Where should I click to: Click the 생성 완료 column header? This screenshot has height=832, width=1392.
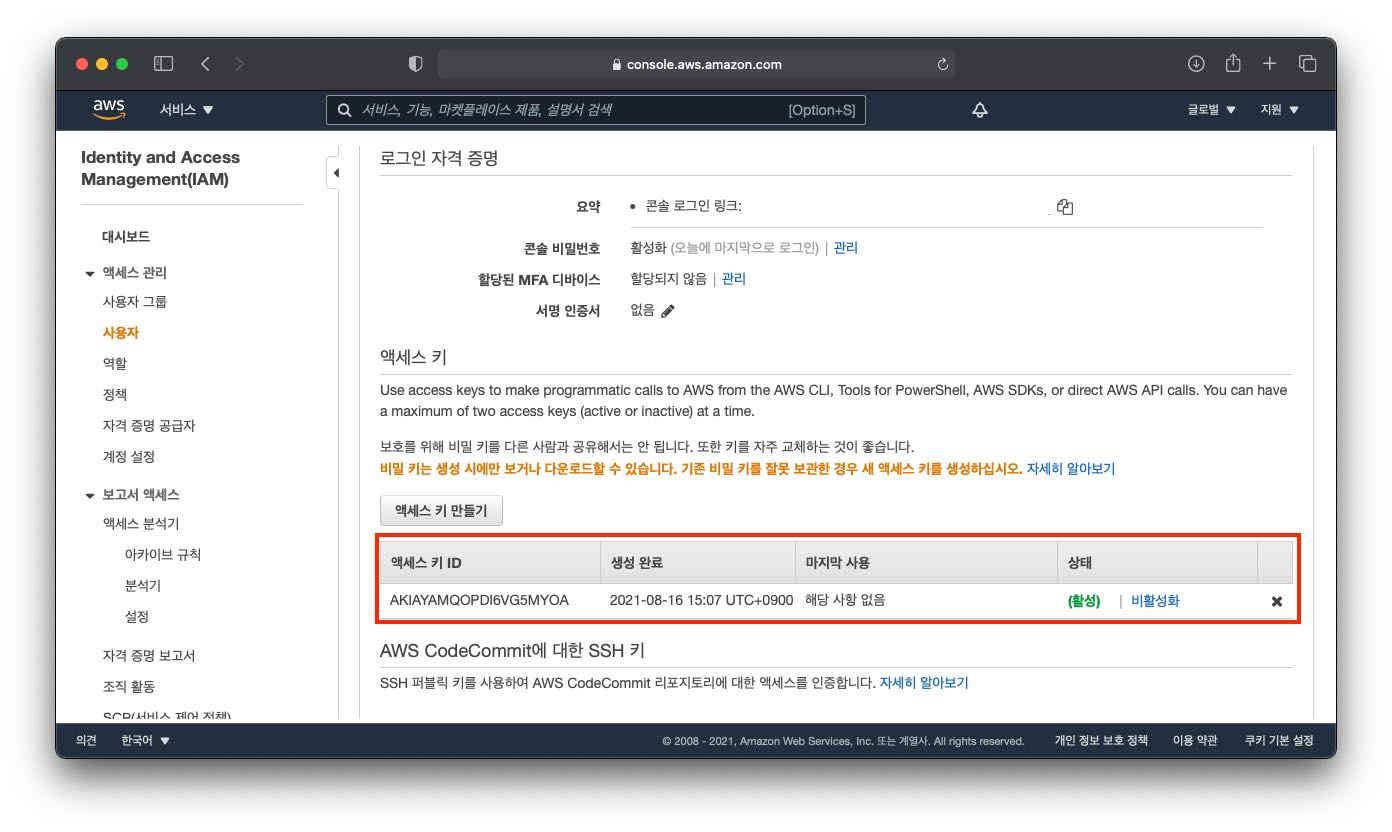pyautogui.click(x=697, y=563)
